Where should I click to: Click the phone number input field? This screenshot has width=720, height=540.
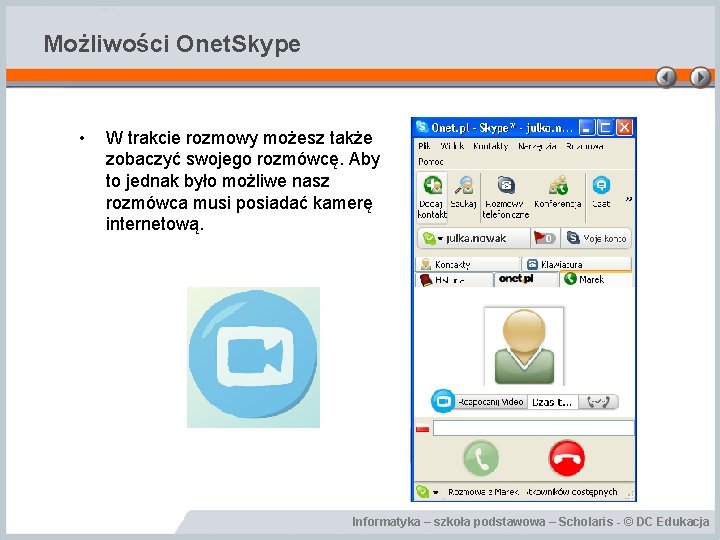point(533,428)
